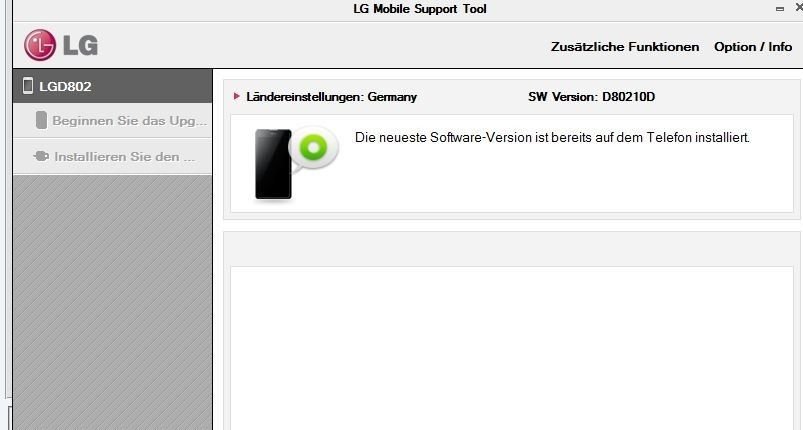Click the hatched gray sidebar area

click(x=113, y=302)
